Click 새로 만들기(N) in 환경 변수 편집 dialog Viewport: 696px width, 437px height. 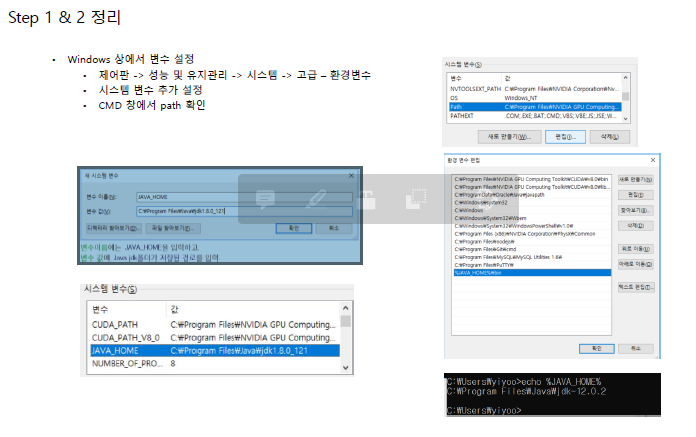coord(636,180)
